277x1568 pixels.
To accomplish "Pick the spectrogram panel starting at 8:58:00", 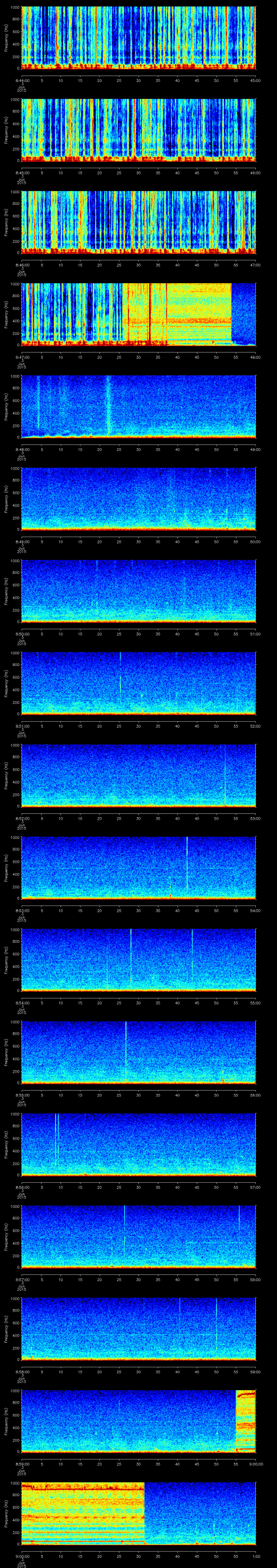I will point(138,1329).
